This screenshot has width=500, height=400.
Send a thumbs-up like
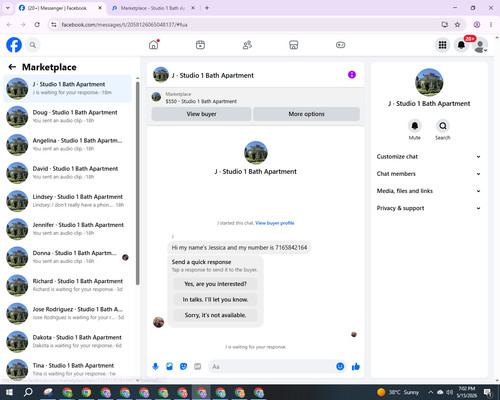coord(356,367)
